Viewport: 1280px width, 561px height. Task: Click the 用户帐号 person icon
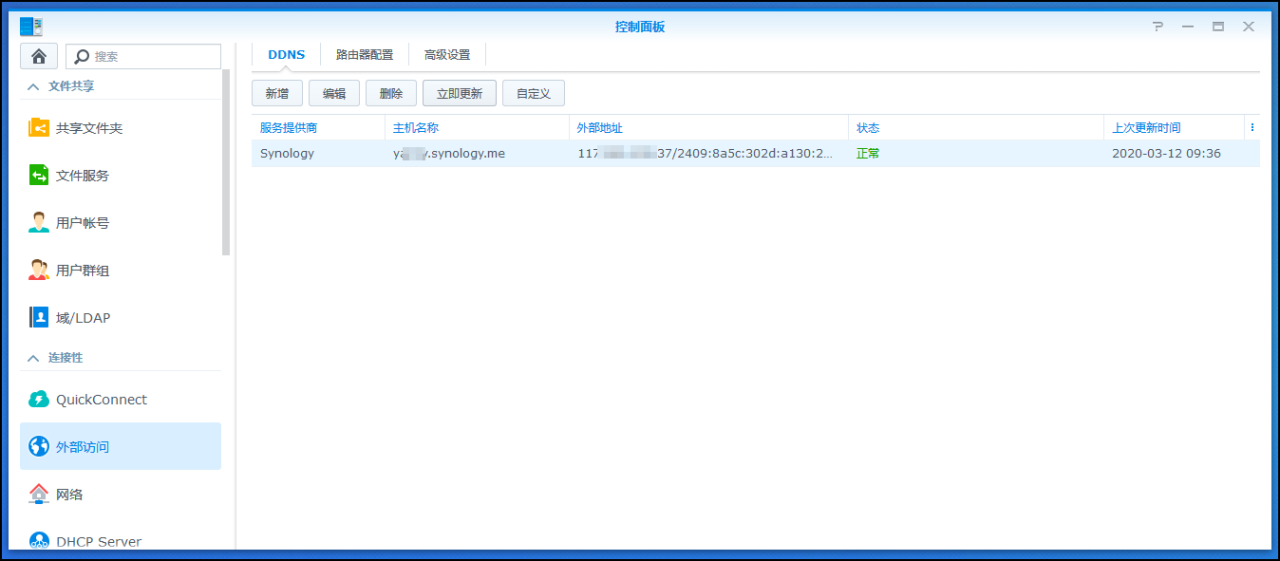coord(39,222)
